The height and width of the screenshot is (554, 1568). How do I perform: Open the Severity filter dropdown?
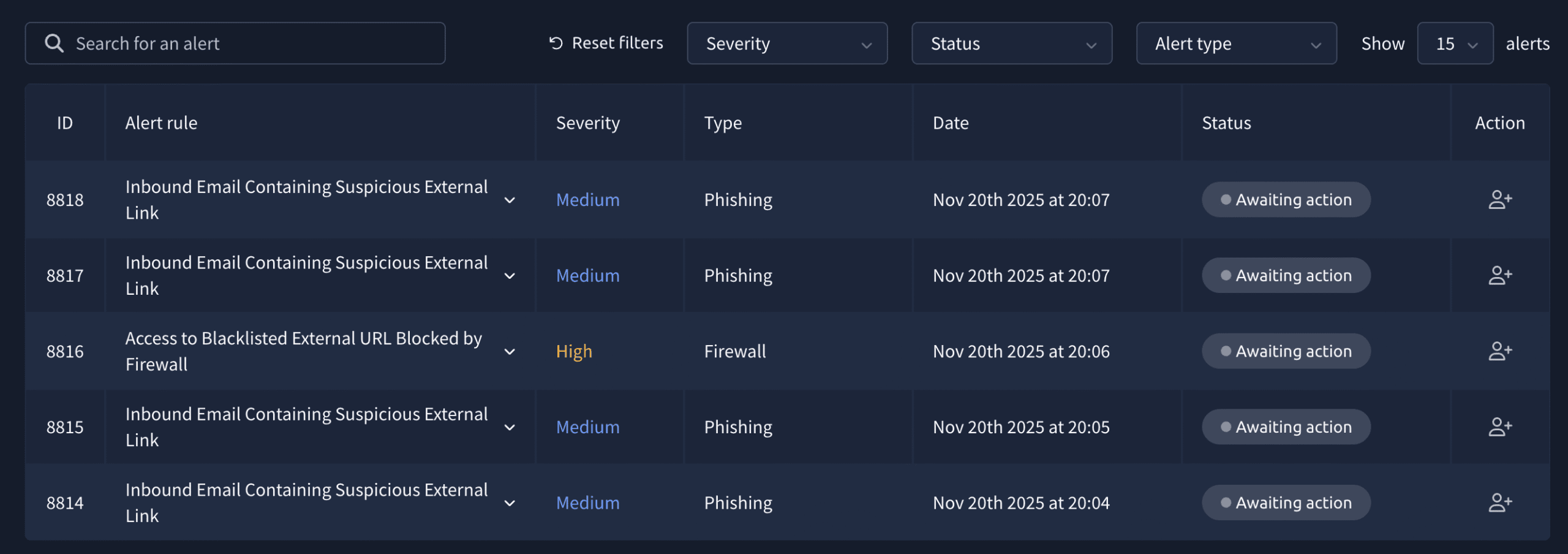pyautogui.click(x=787, y=44)
